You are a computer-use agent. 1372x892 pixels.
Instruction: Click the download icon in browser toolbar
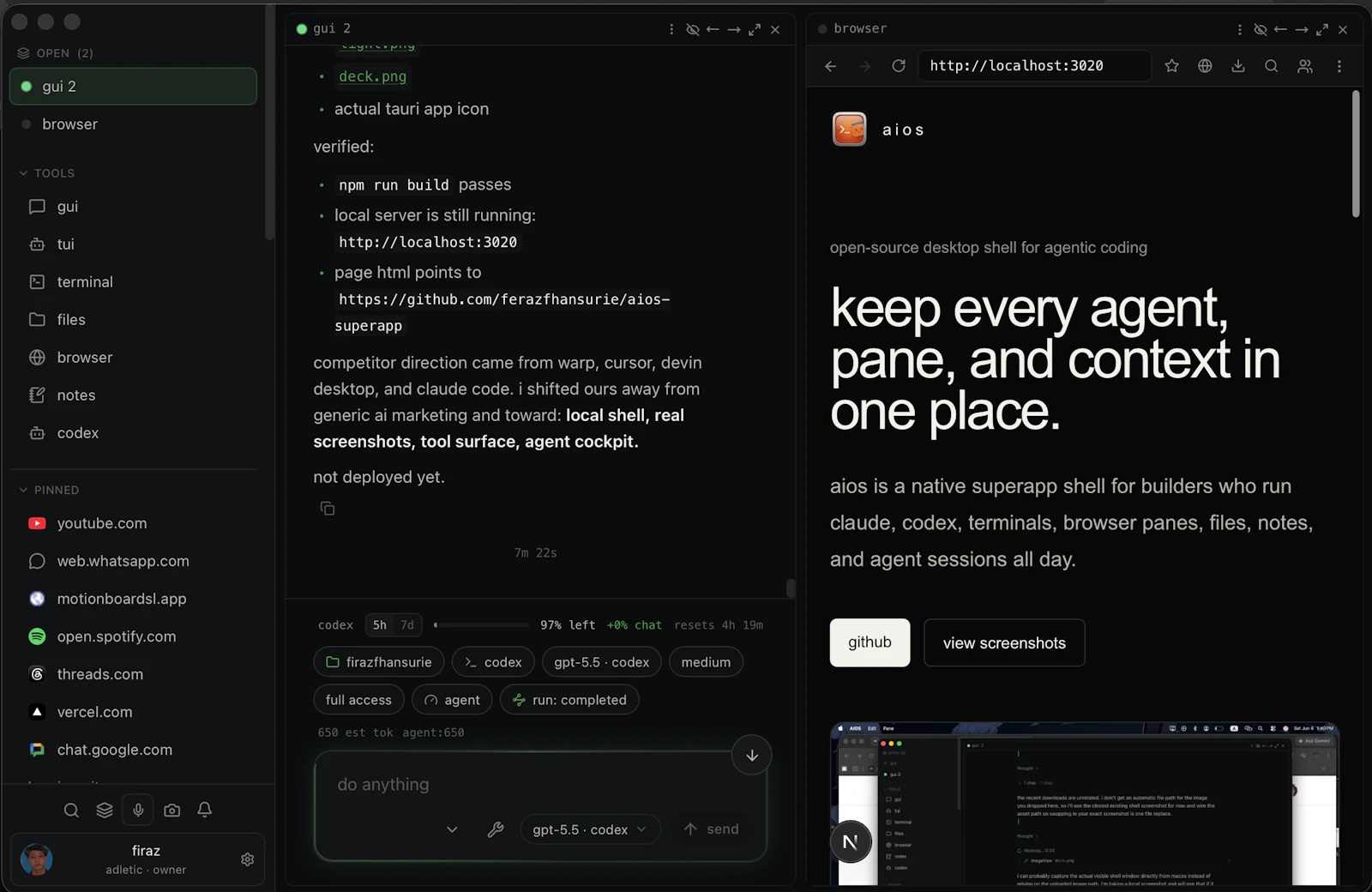point(1238,66)
